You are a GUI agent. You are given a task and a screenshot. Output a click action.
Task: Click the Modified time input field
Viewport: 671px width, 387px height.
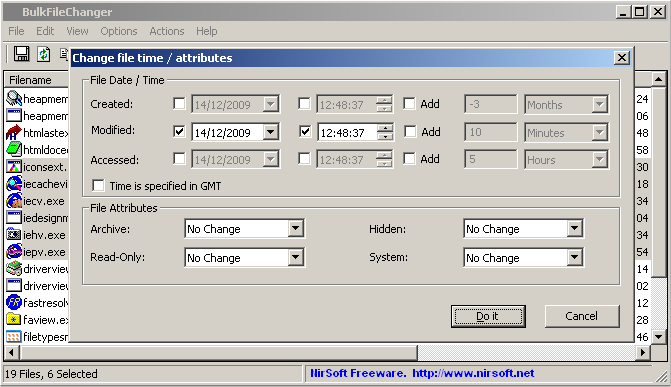347,132
